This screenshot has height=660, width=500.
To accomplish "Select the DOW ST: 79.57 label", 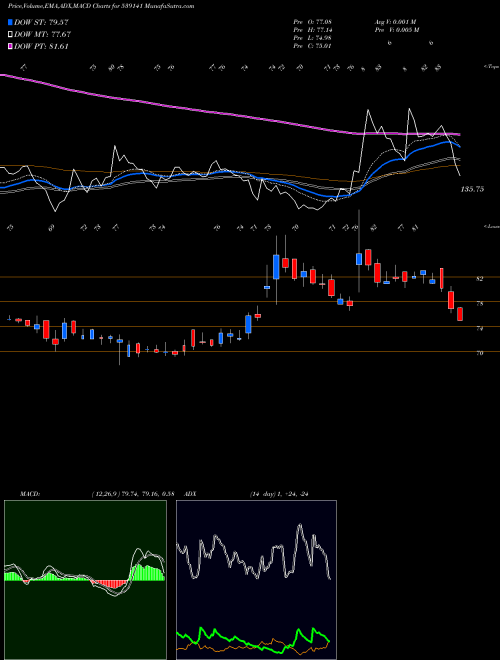I will (x=41, y=22).
